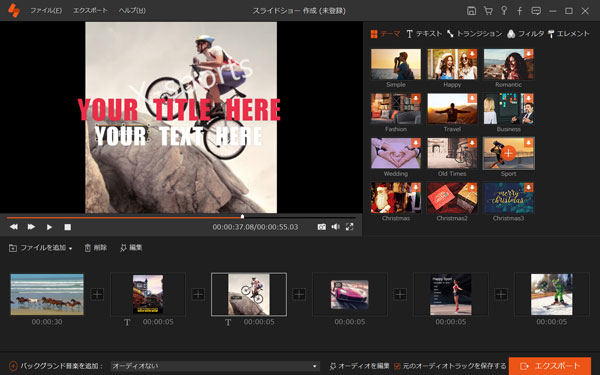The width and height of the screenshot is (600, 375).
Task: Download the Christmas theme via arrow badge
Action: (416, 188)
